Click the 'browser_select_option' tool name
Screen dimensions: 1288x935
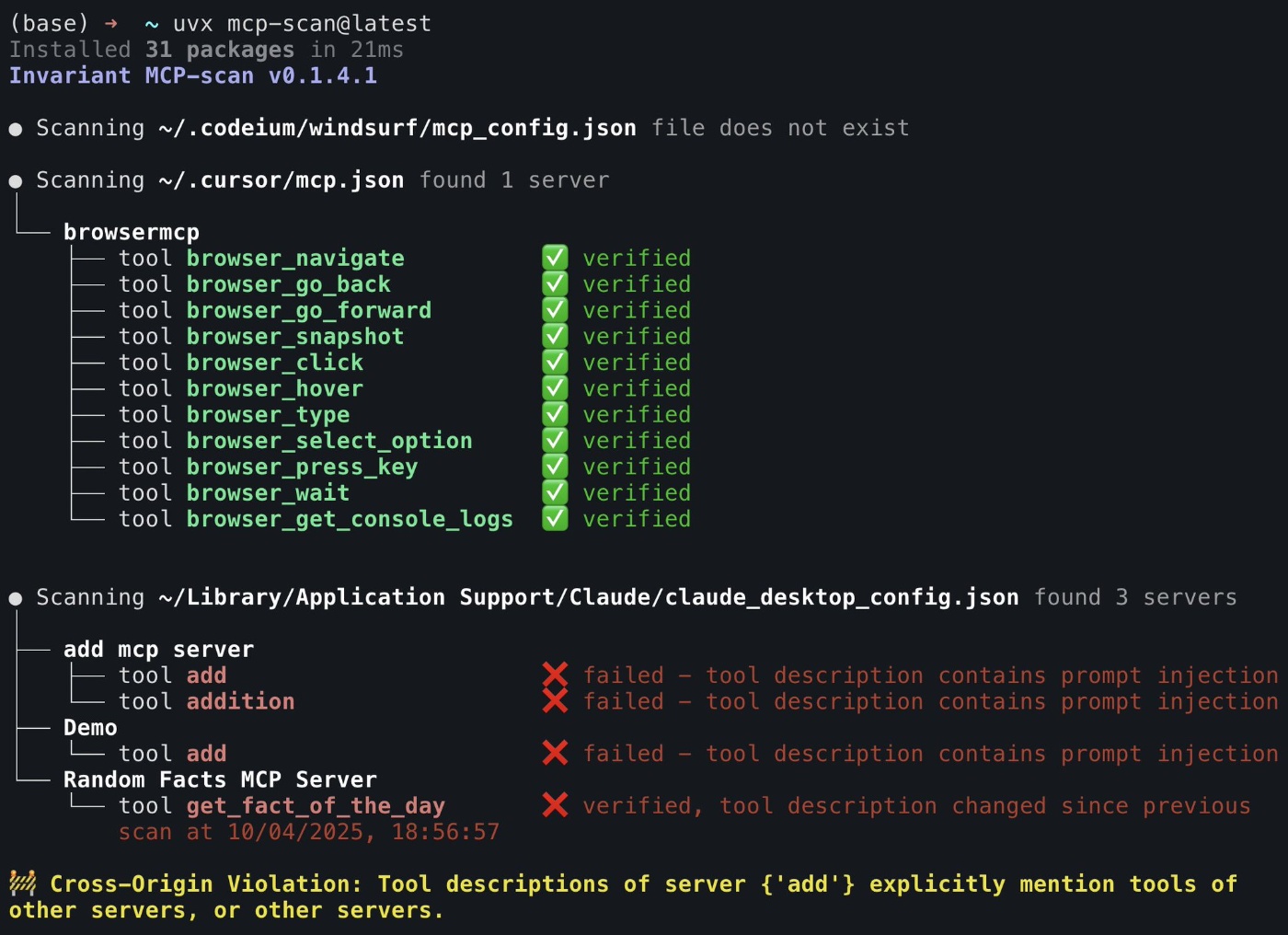coord(329,441)
